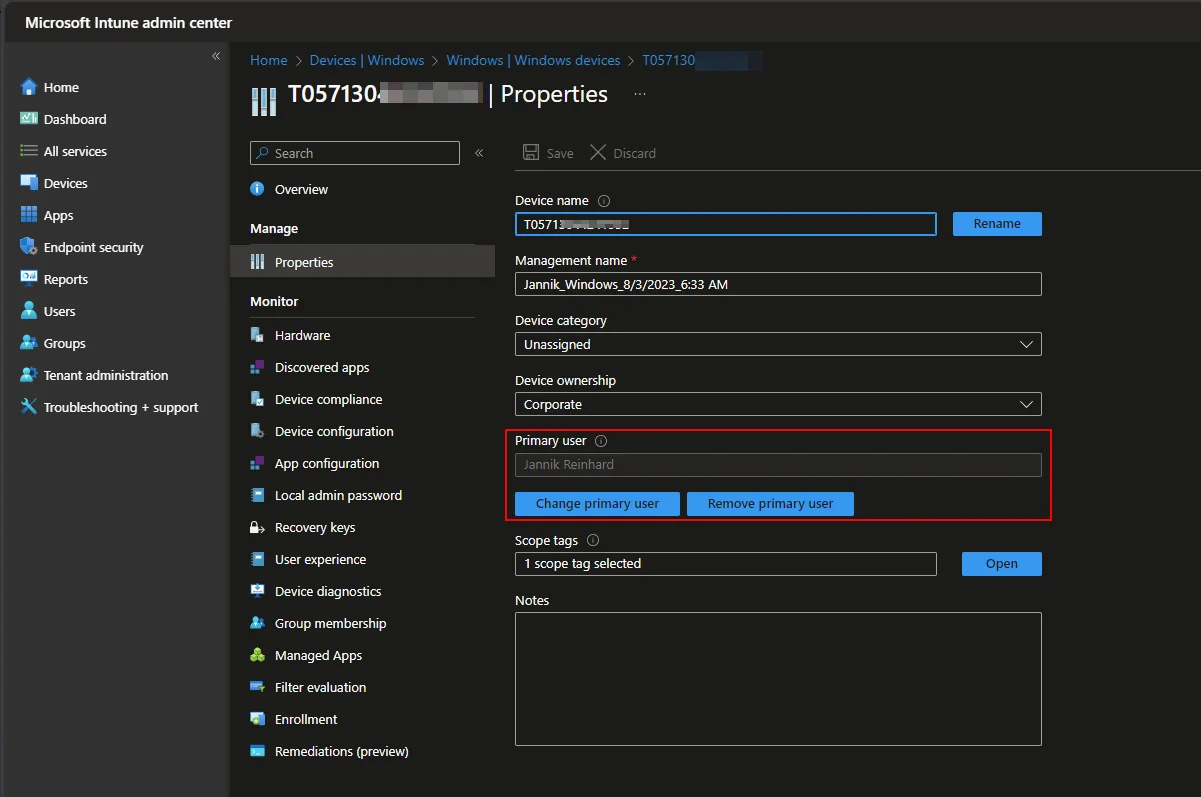1201x797 pixels.
Task: Click the Groups icon in the sidebar
Action: tap(28, 343)
